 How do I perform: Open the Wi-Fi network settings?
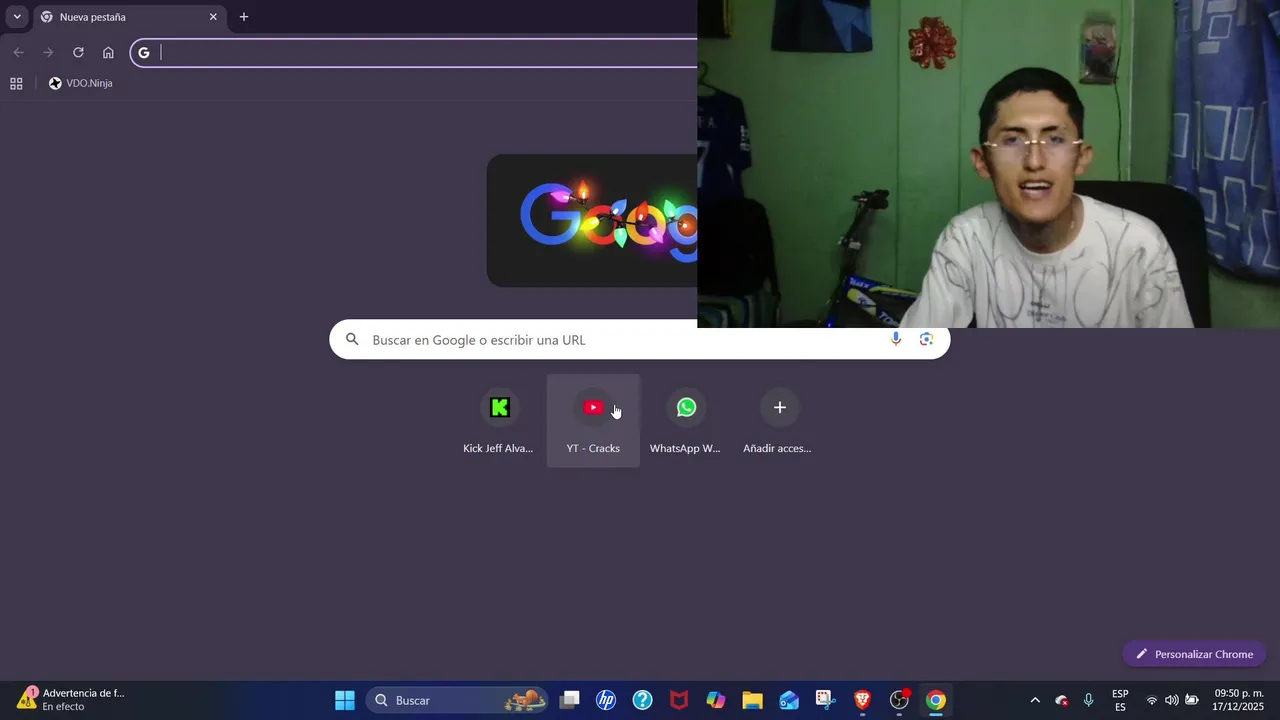point(1152,700)
